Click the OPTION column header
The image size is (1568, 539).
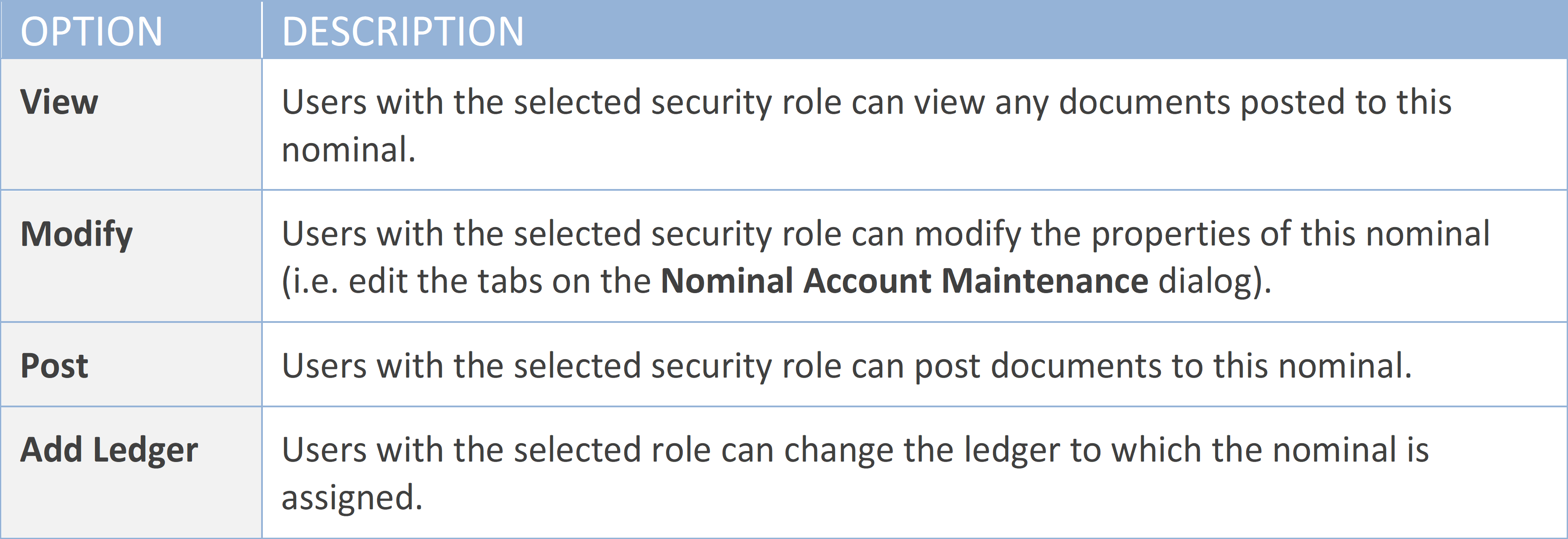[91, 31]
